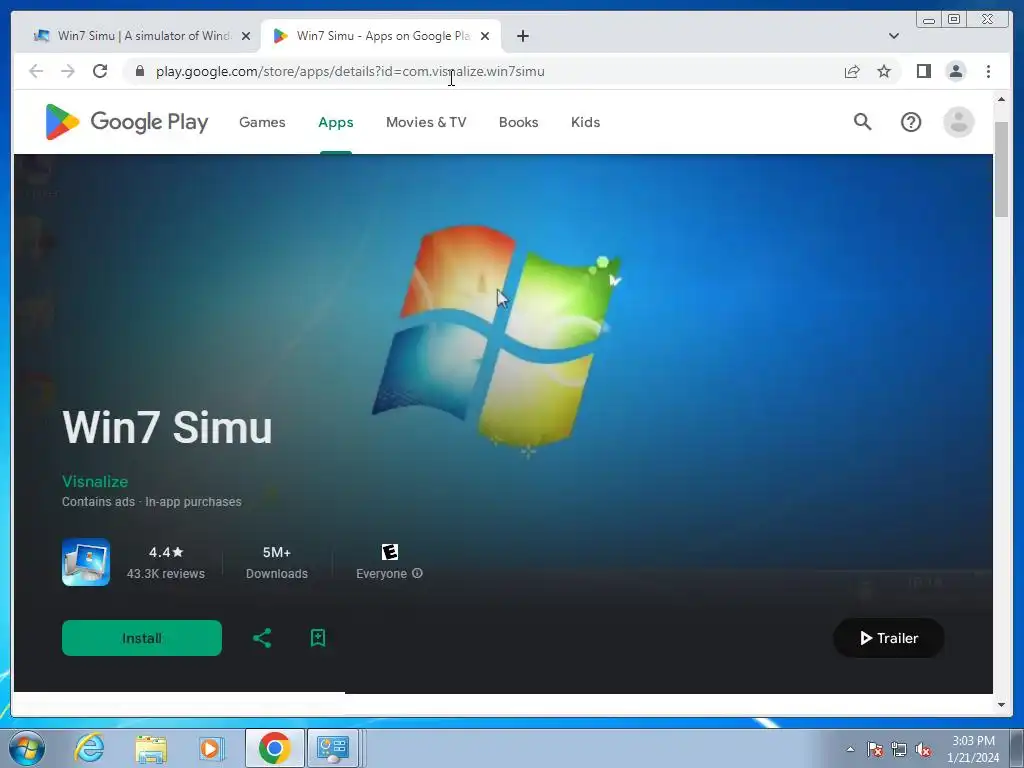Click the page scrollbar thumb
The width and height of the screenshot is (1024, 768).
click(x=1001, y=168)
